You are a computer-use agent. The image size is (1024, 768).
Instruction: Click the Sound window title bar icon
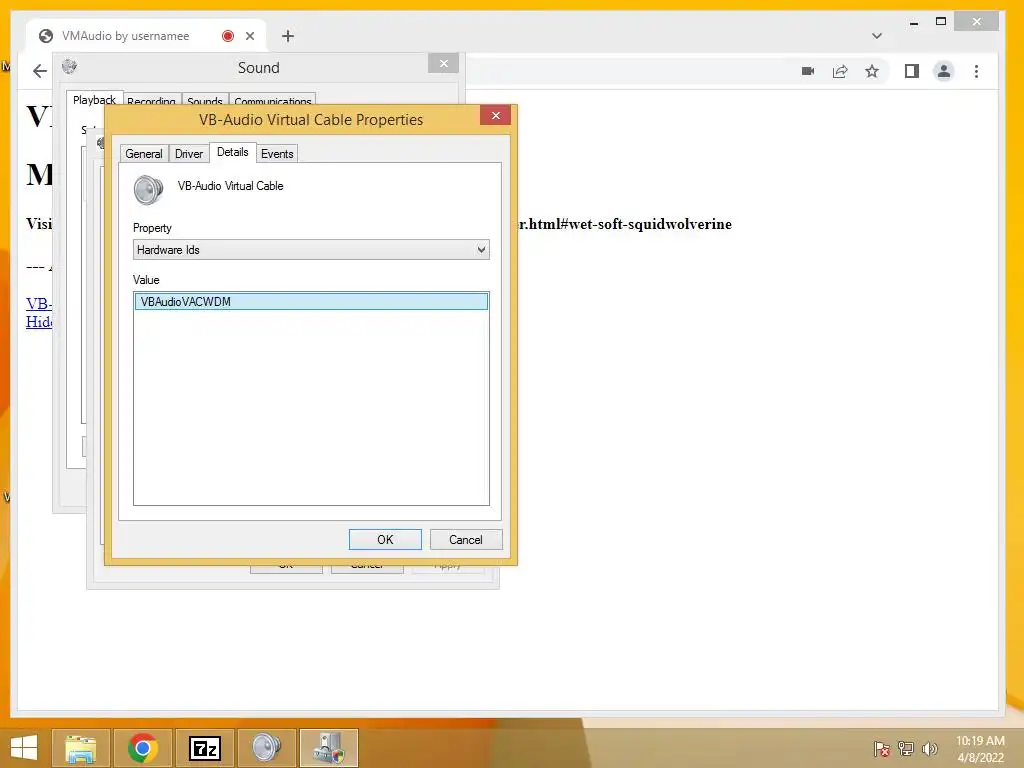69,66
